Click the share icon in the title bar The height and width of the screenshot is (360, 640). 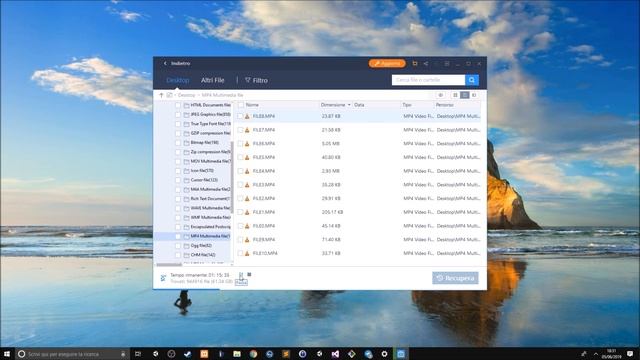[426, 63]
